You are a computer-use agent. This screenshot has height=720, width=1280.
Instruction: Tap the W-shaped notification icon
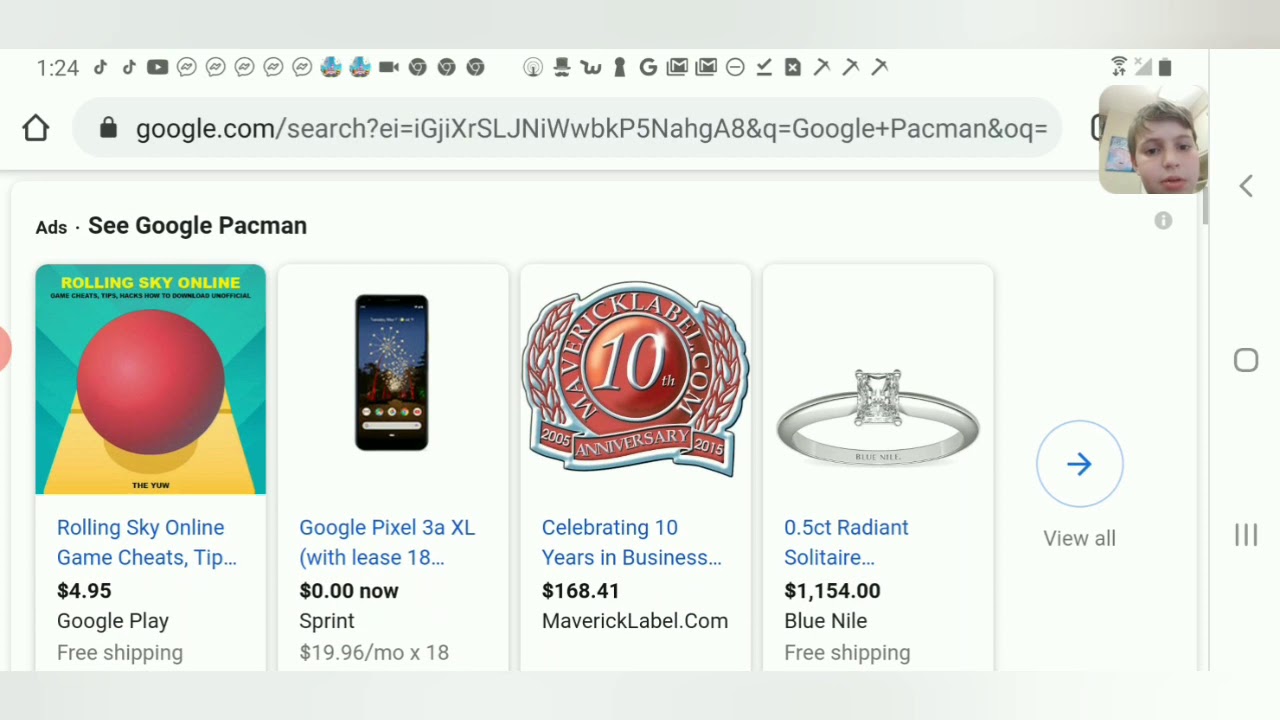[591, 67]
